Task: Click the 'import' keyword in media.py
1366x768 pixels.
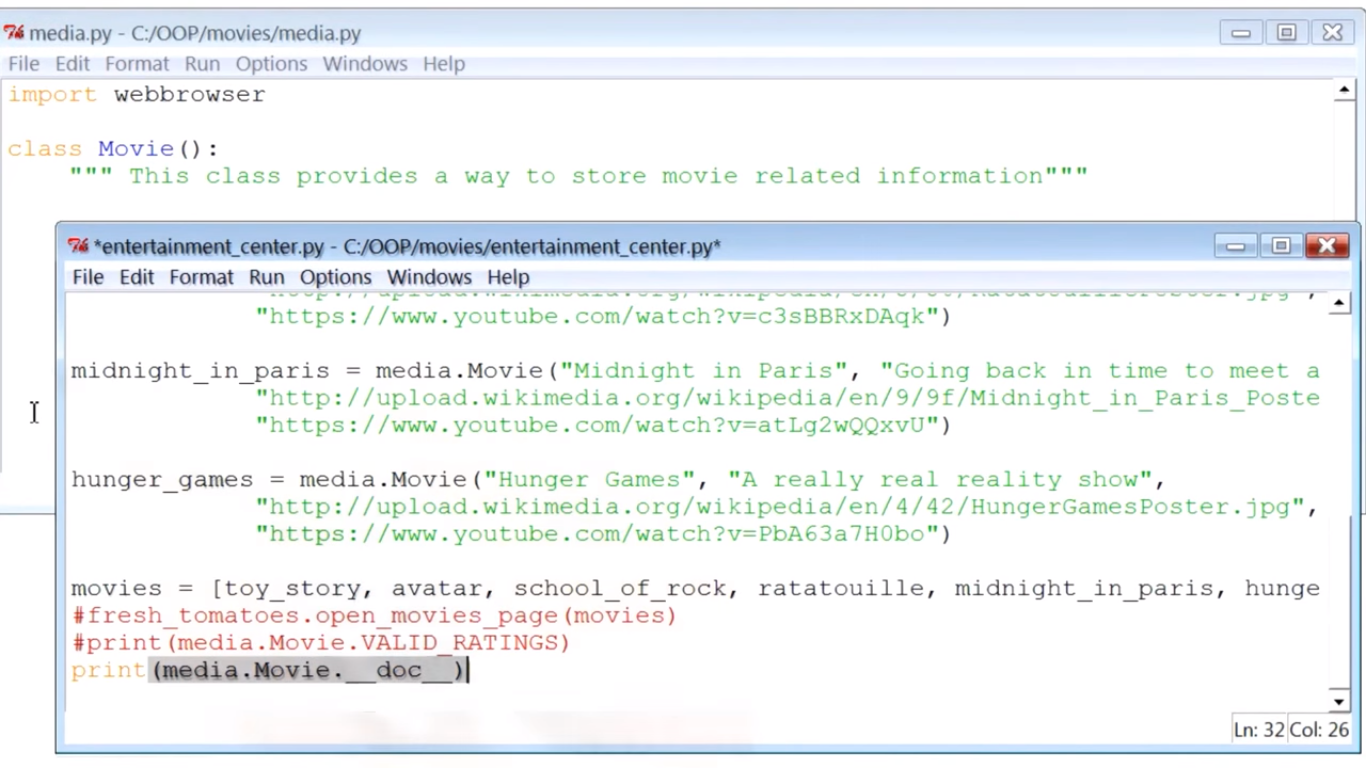Action: coord(53,95)
